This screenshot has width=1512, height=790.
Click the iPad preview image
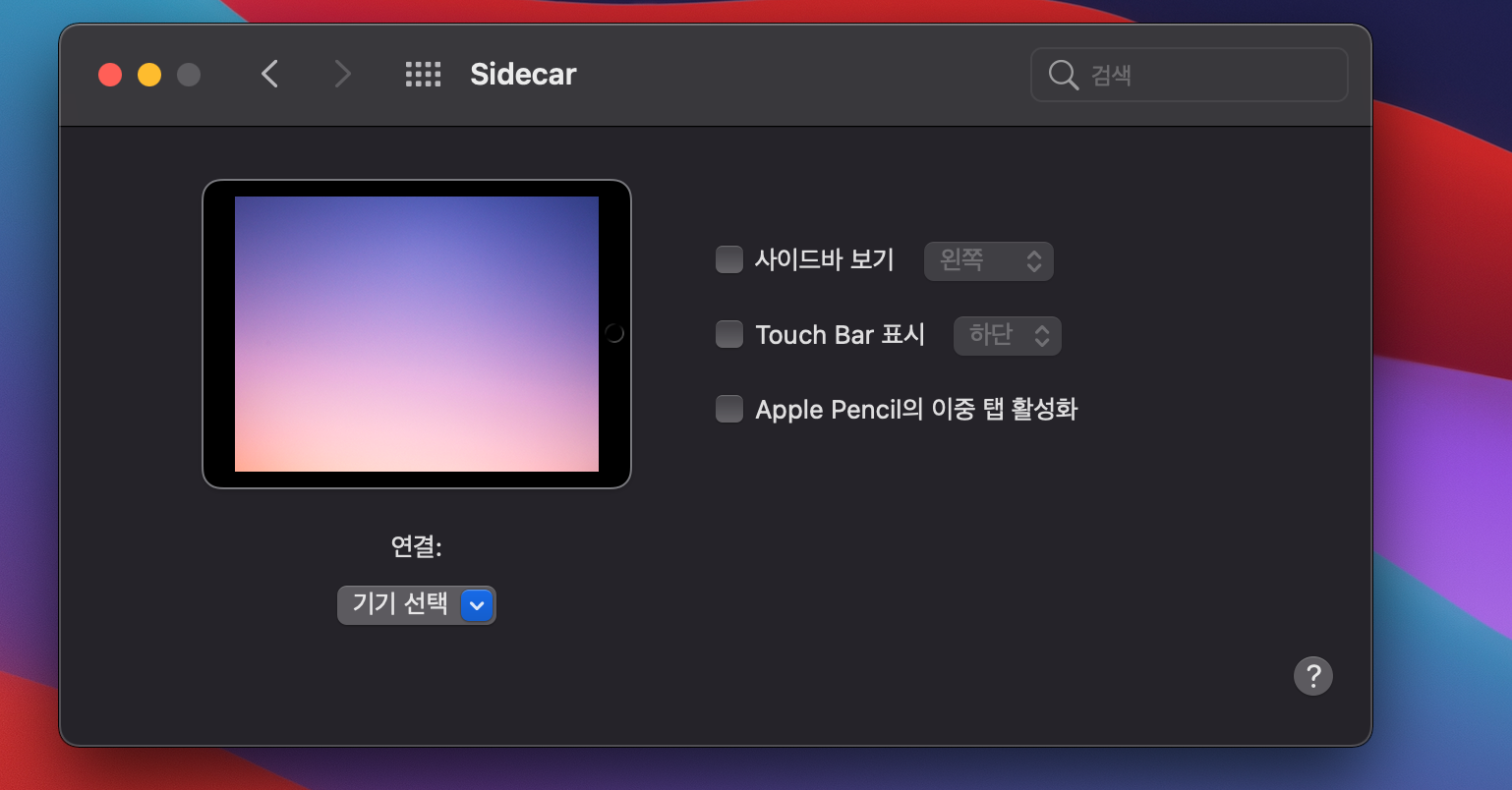click(x=417, y=334)
